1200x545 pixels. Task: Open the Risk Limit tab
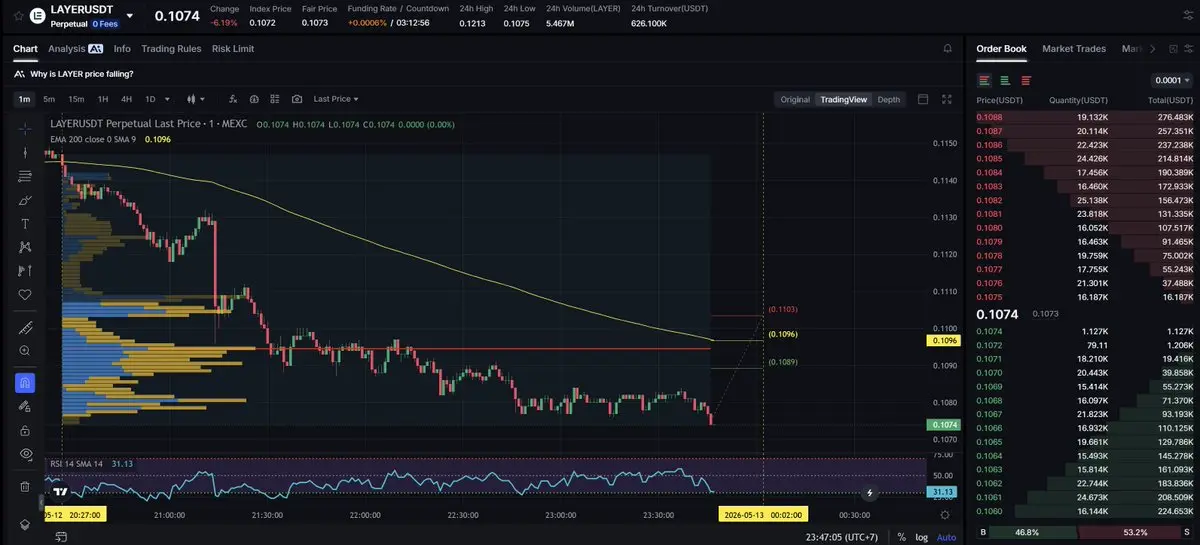[233, 48]
